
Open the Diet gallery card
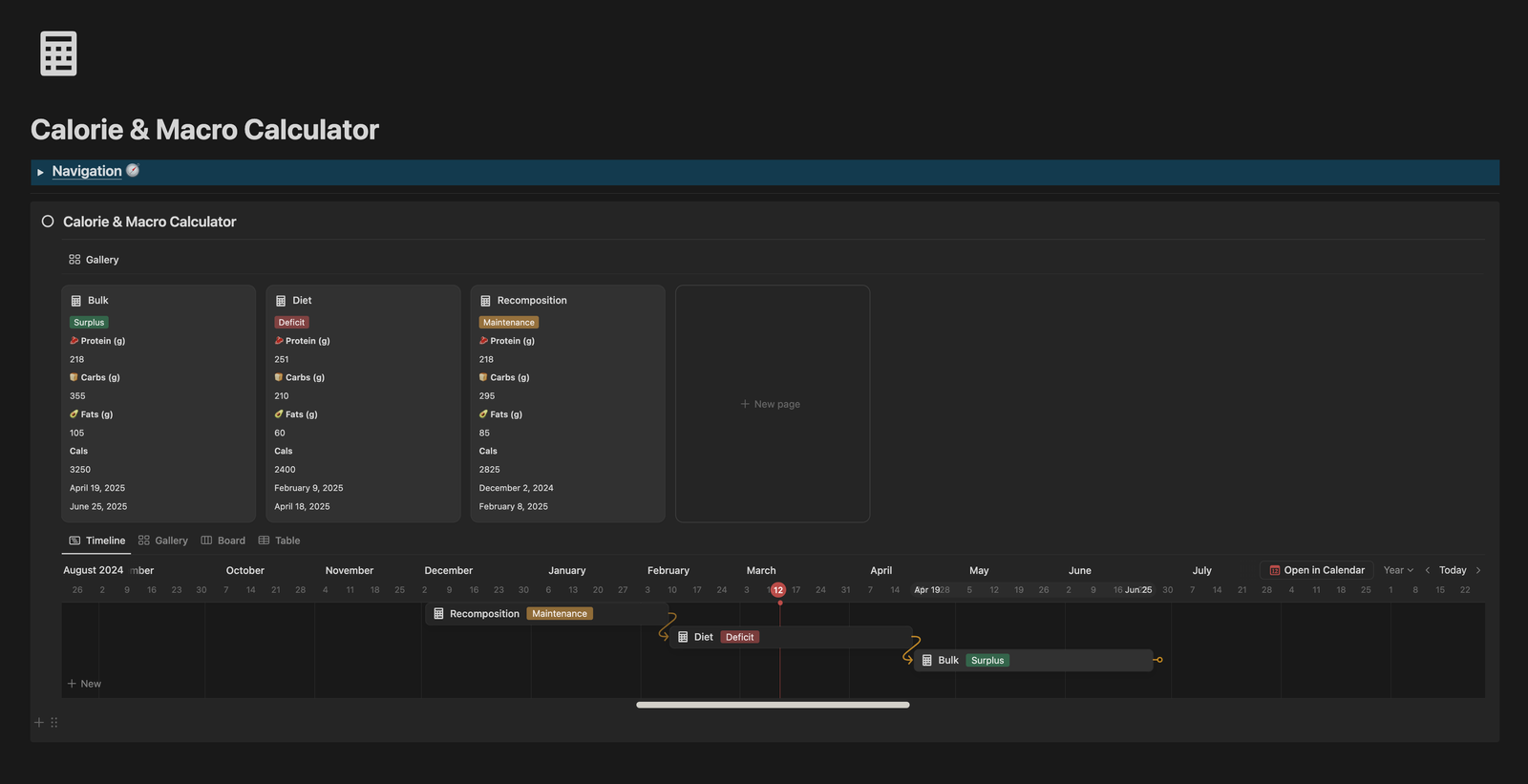click(363, 402)
